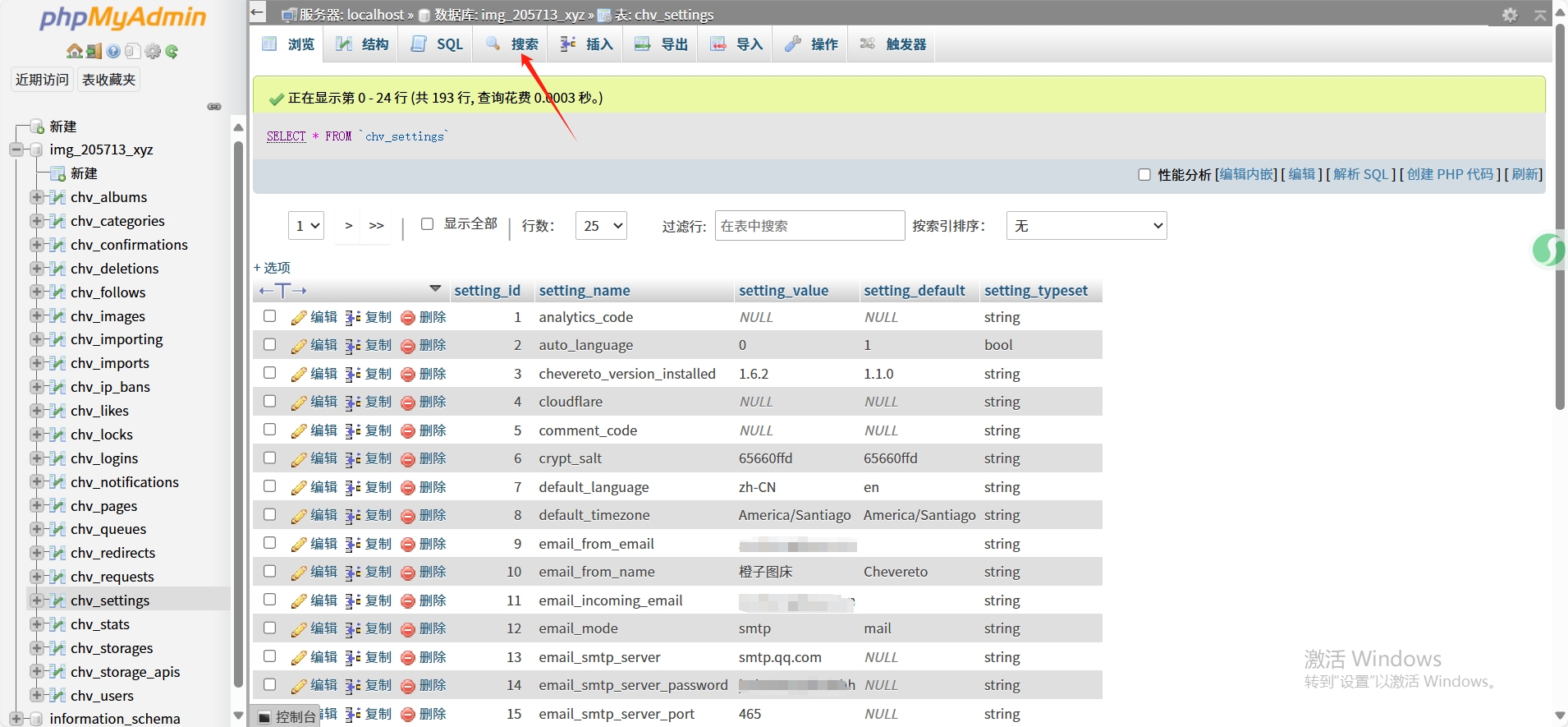
Task: Click the log out icon beside home
Action: (94, 52)
